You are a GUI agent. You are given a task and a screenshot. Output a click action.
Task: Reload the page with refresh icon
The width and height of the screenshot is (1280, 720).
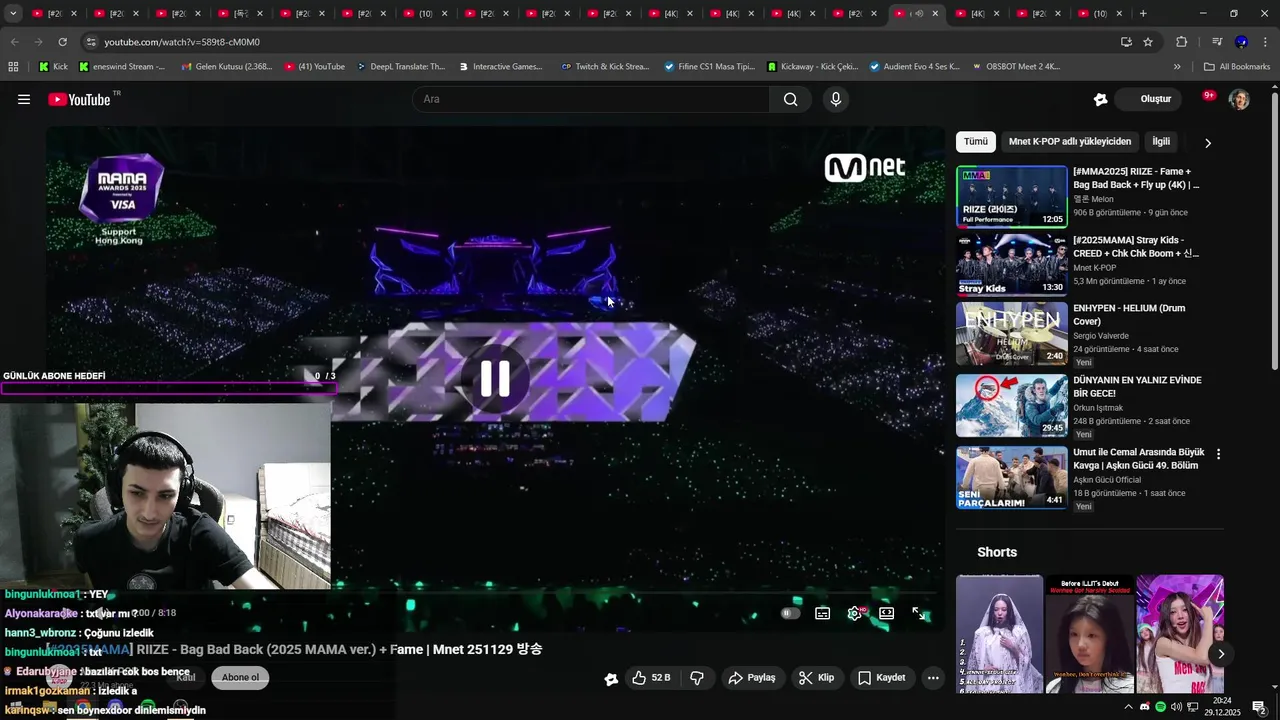(x=62, y=42)
